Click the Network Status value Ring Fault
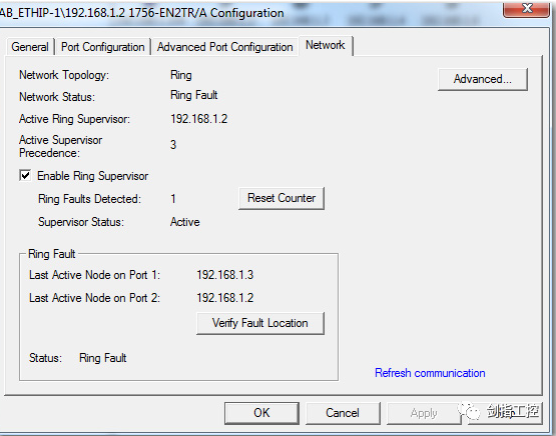The width and height of the screenshot is (556, 436). click(194, 95)
